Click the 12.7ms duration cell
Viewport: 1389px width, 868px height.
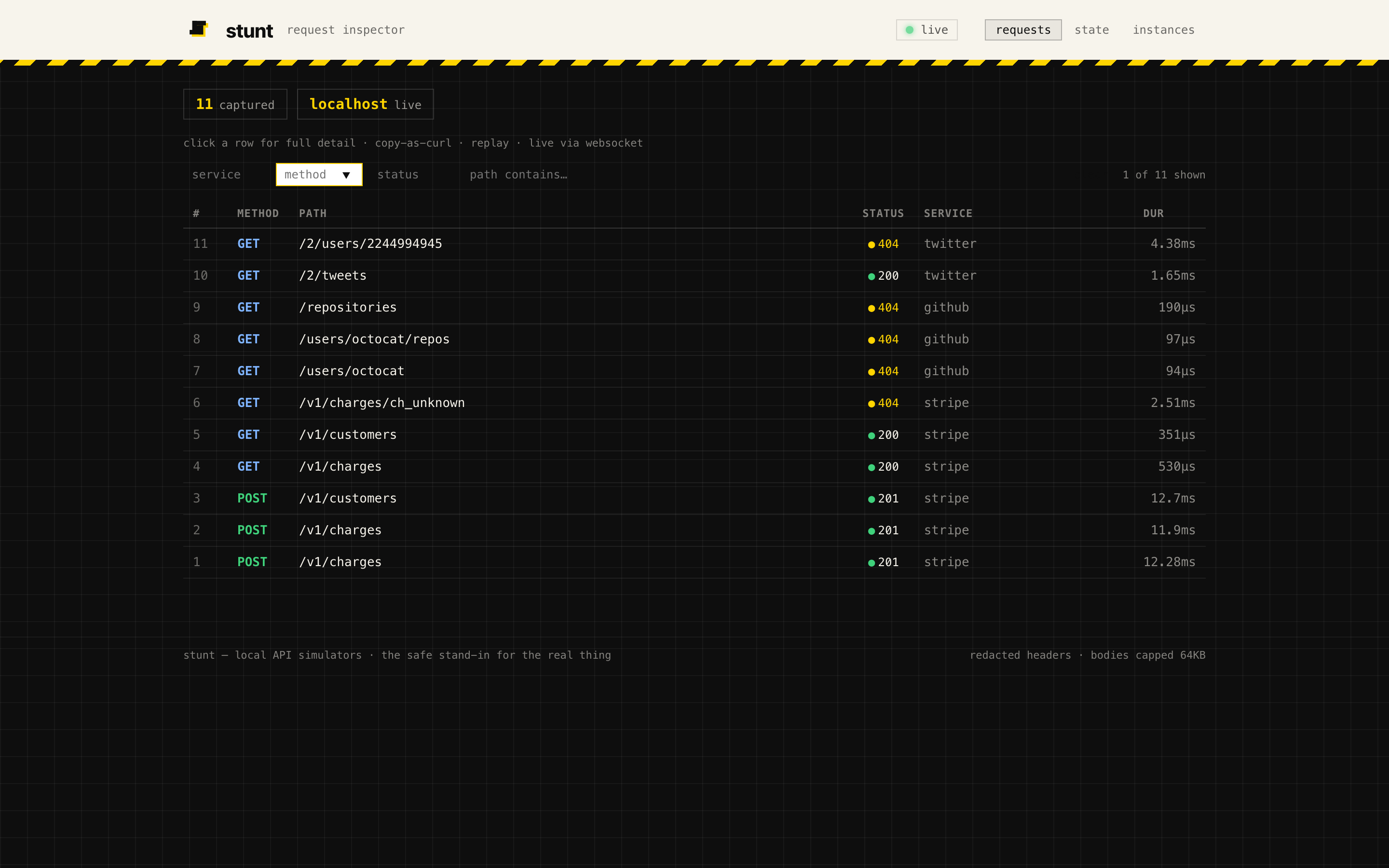click(1172, 498)
